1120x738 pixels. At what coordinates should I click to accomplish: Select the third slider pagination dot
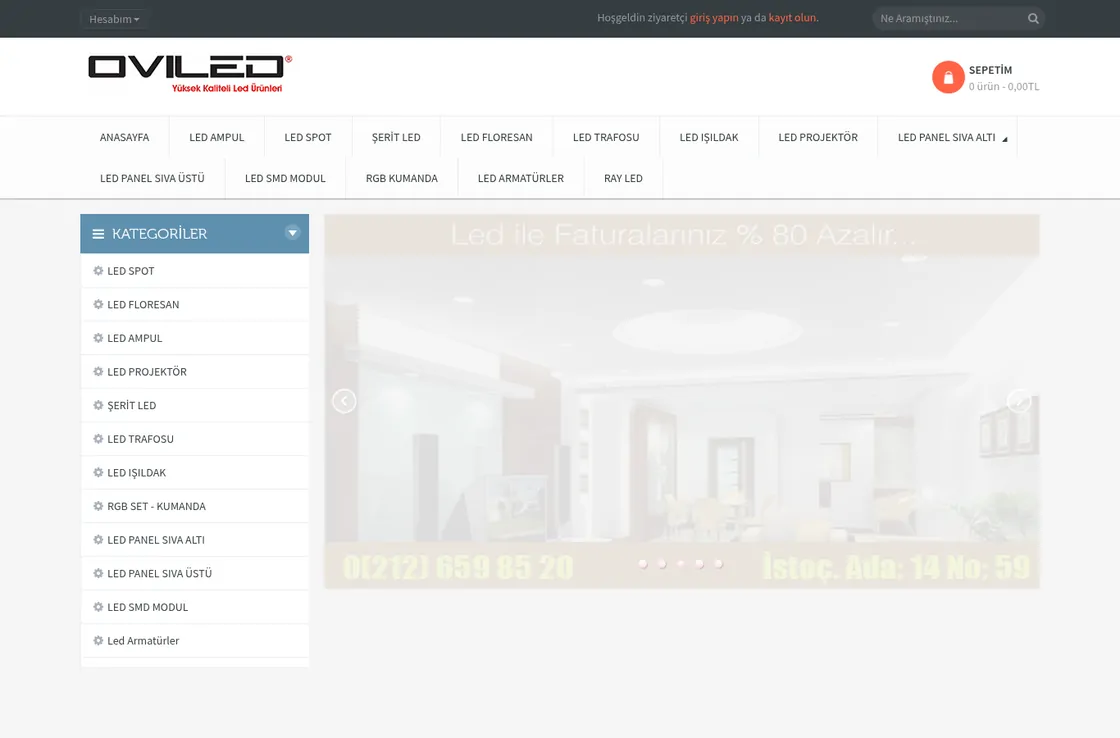point(681,564)
